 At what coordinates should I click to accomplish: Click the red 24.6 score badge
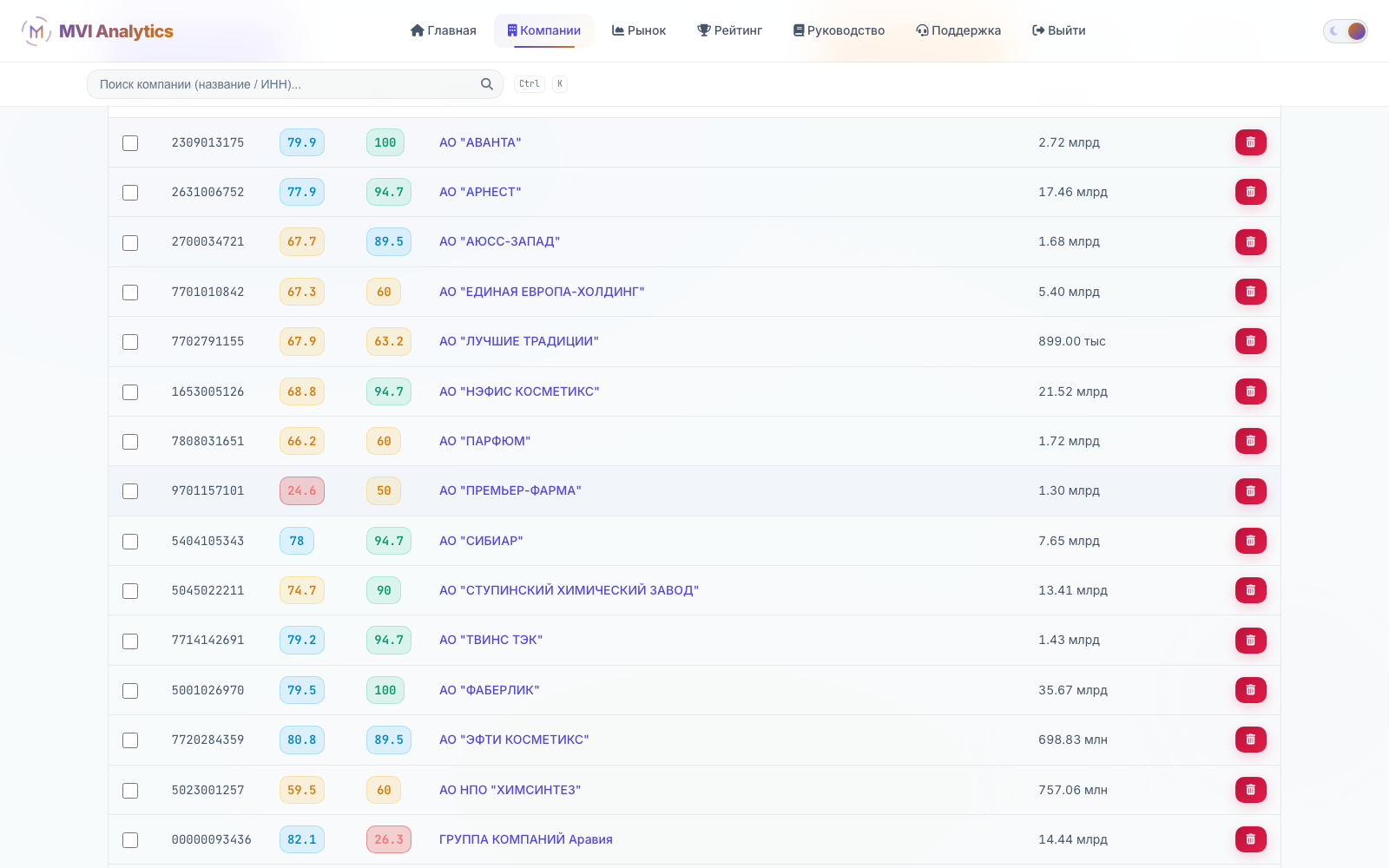[302, 491]
